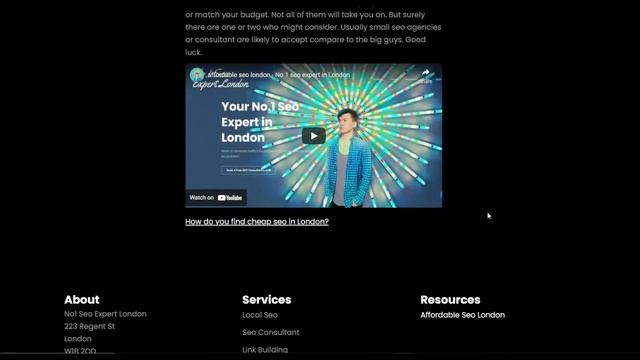Click the '223 Regent St' address text

click(x=89, y=326)
